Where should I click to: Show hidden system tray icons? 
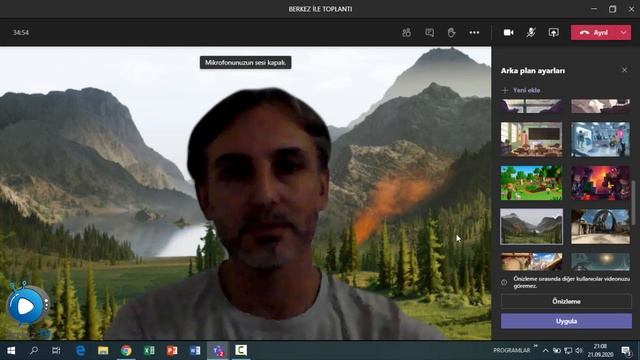[545, 351]
